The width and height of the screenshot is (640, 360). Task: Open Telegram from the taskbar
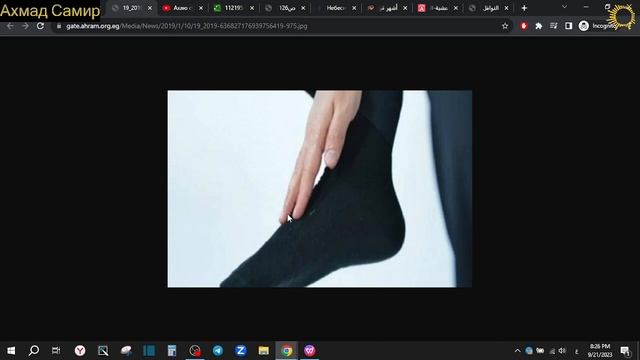tap(218, 351)
